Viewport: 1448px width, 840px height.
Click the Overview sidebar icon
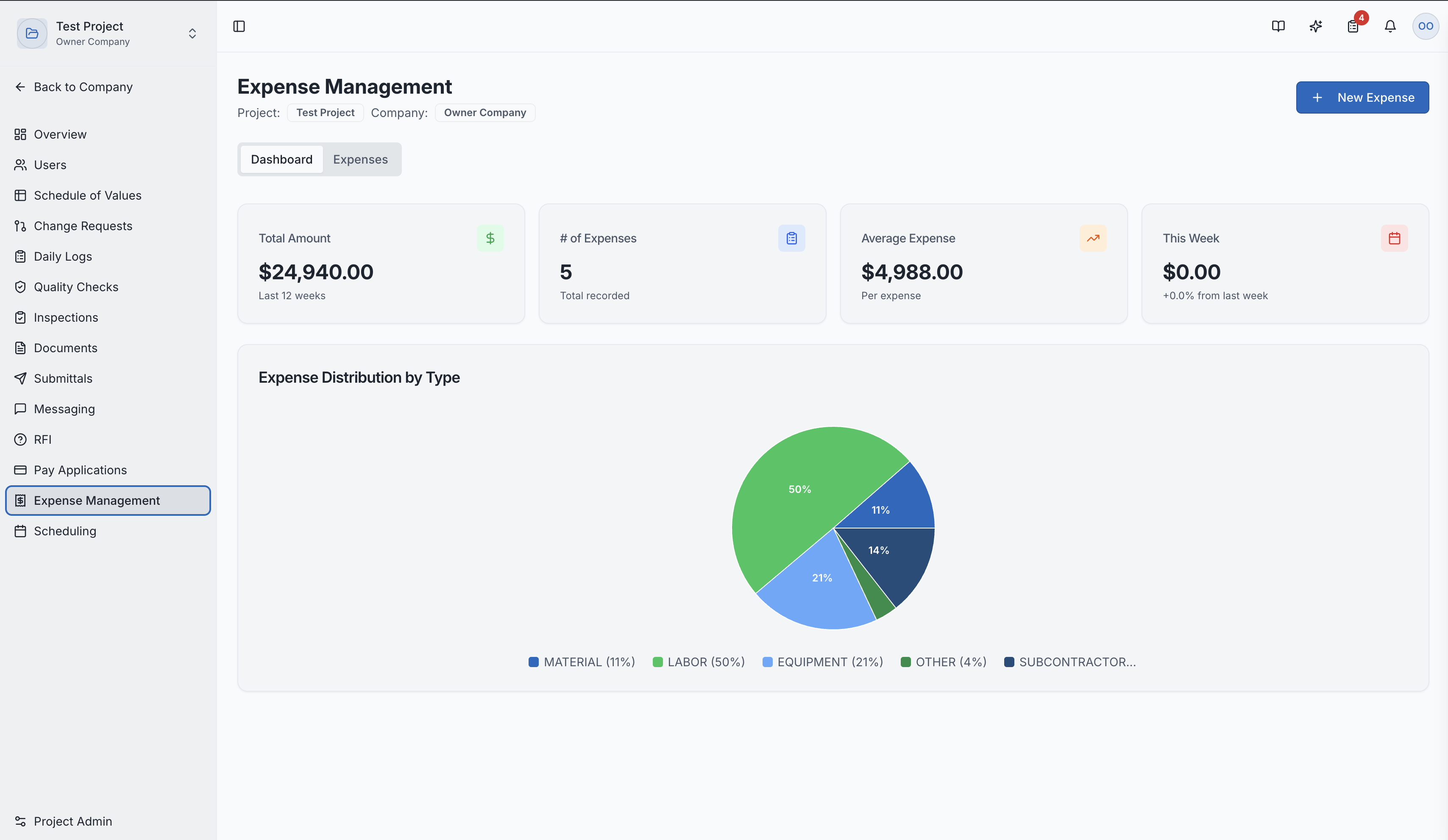pyautogui.click(x=20, y=134)
